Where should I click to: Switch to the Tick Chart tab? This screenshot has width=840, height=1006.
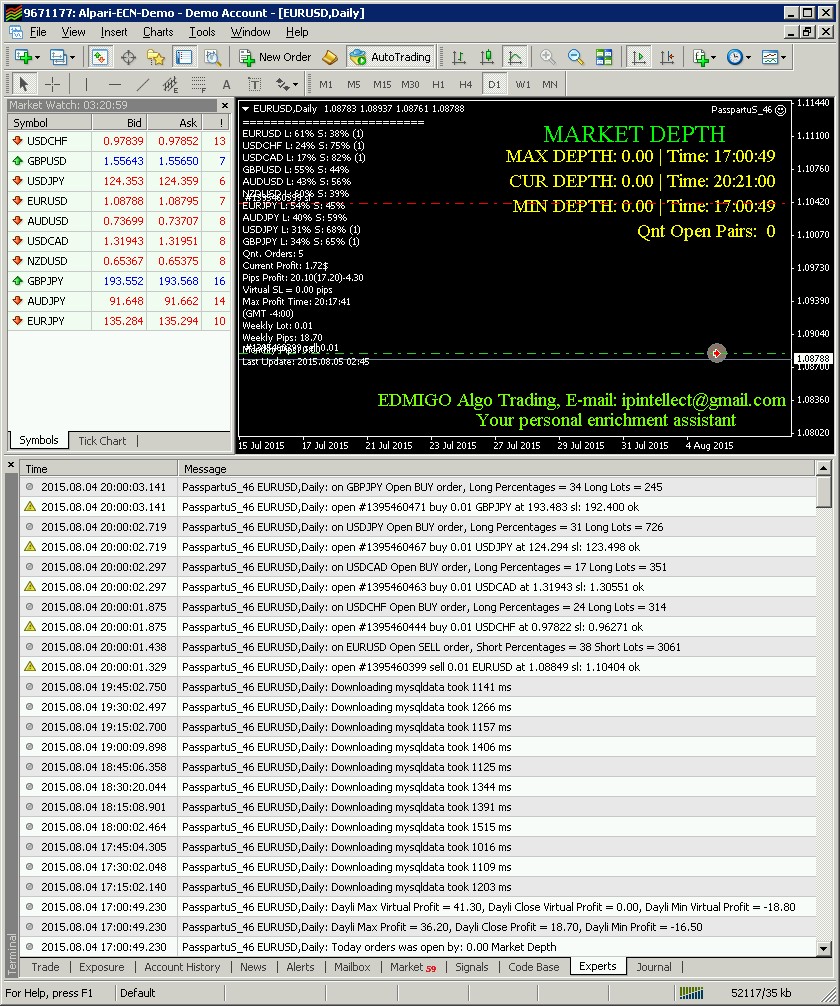(102, 441)
